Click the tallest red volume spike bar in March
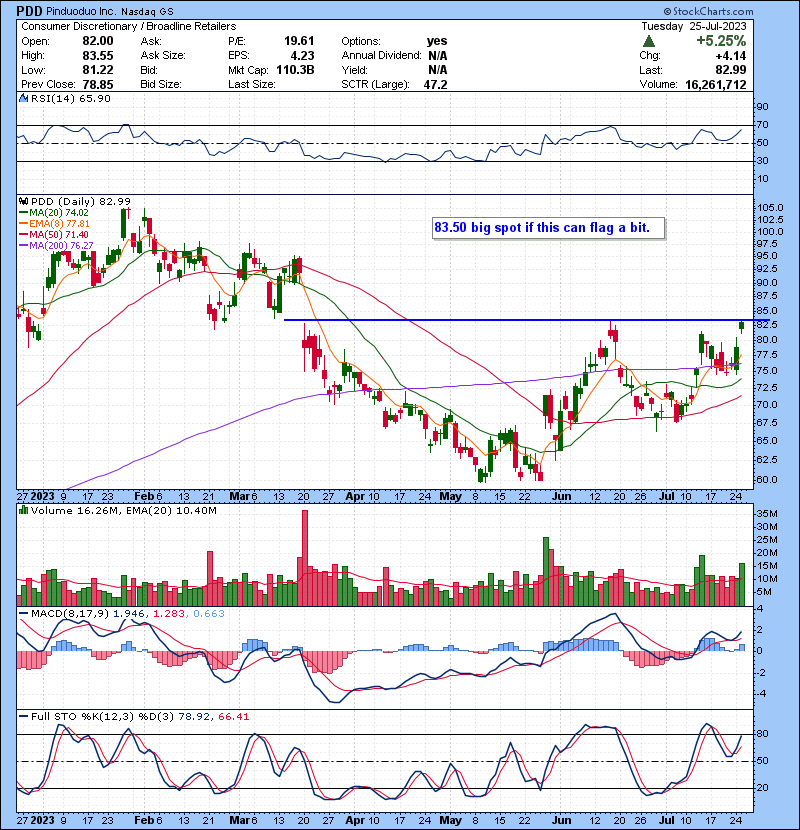Image resolution: width=800 pixels, height=830 pixels. (304, 558)
